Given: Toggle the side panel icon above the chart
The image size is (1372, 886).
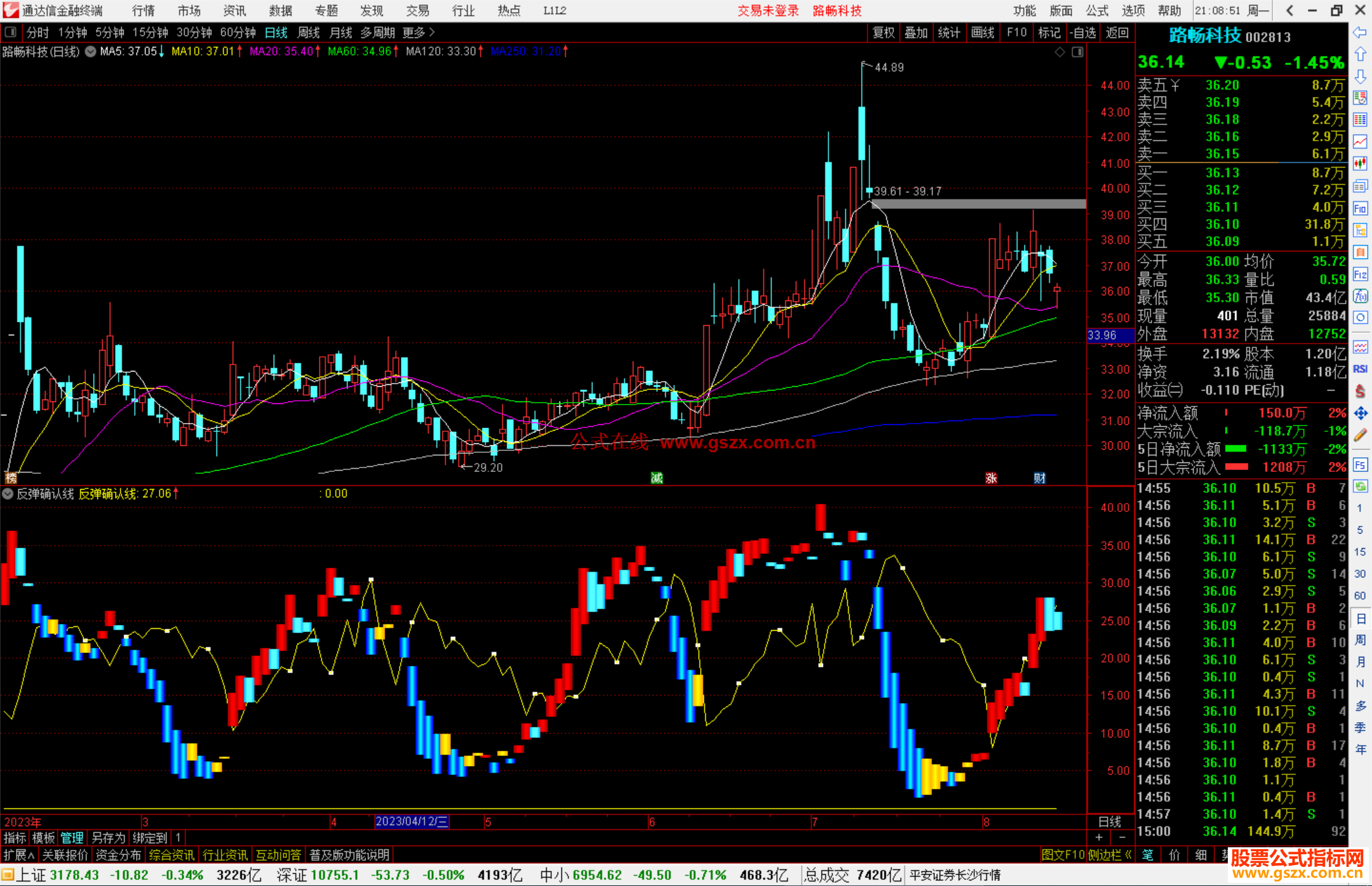Looking at the screenshot, I should click(1077, 52).
